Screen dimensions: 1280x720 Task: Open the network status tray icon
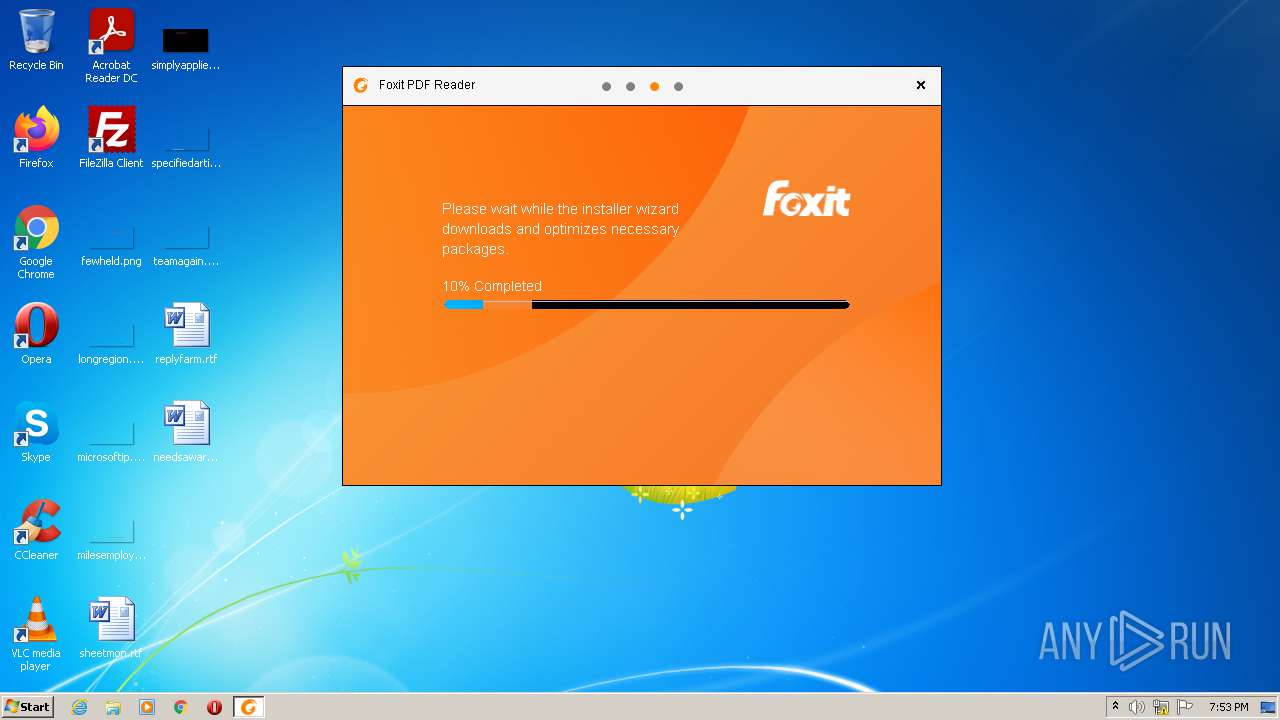[x=1161, y=707]
